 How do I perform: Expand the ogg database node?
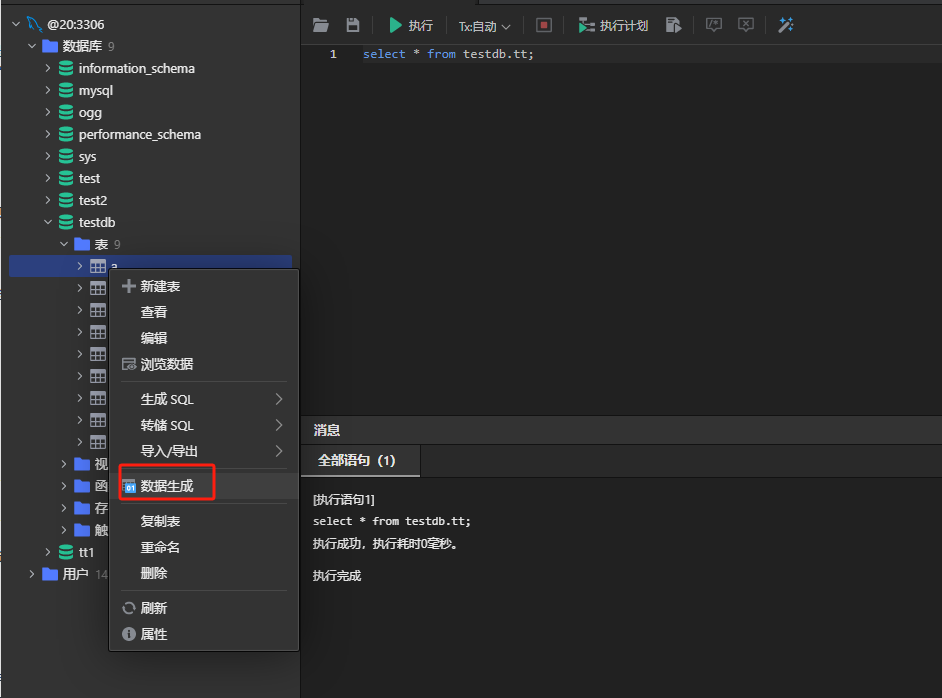[x=48, y=112]
